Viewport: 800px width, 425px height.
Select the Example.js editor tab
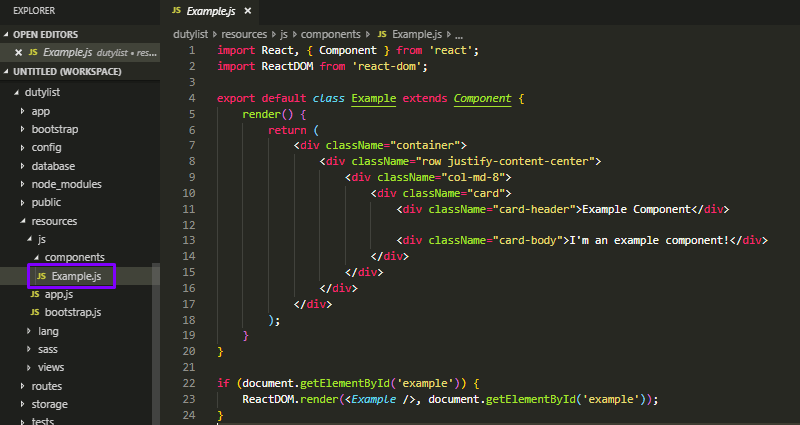pyautogui.click(x=210, y=11)
